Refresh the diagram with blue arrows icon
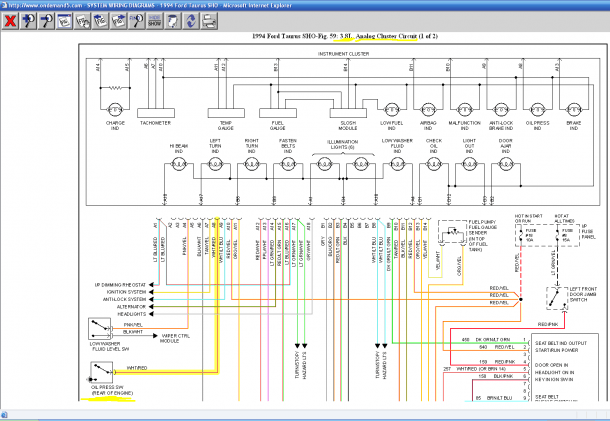The height and width of the screenshot is (421, 610). [191, 21]
